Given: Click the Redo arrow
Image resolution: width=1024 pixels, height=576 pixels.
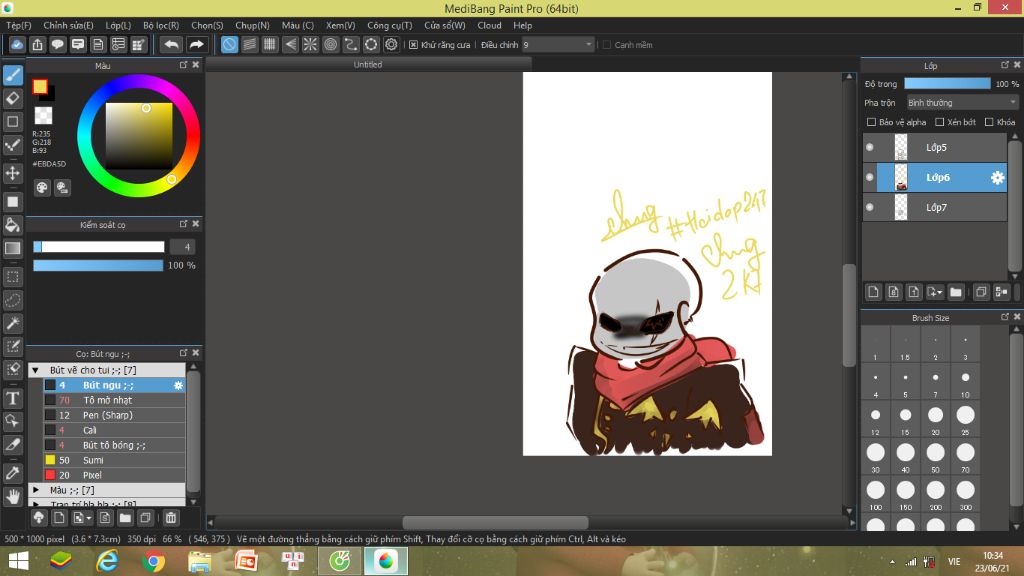Looking at the screenshot, I should pyautogui.click(x=196, y=44).
